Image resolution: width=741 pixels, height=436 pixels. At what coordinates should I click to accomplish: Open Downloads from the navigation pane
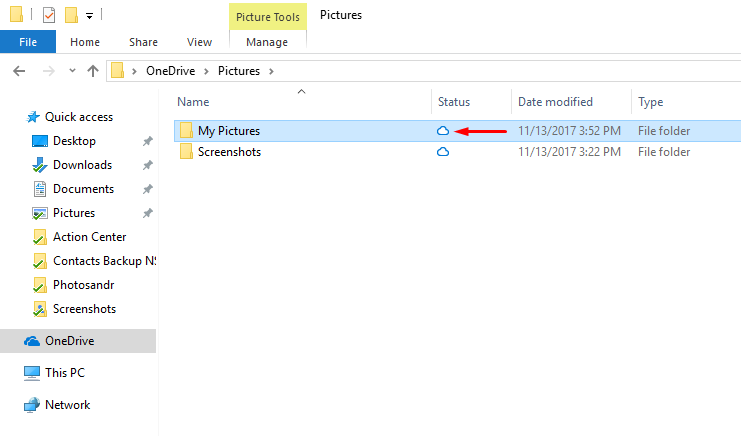82,165
